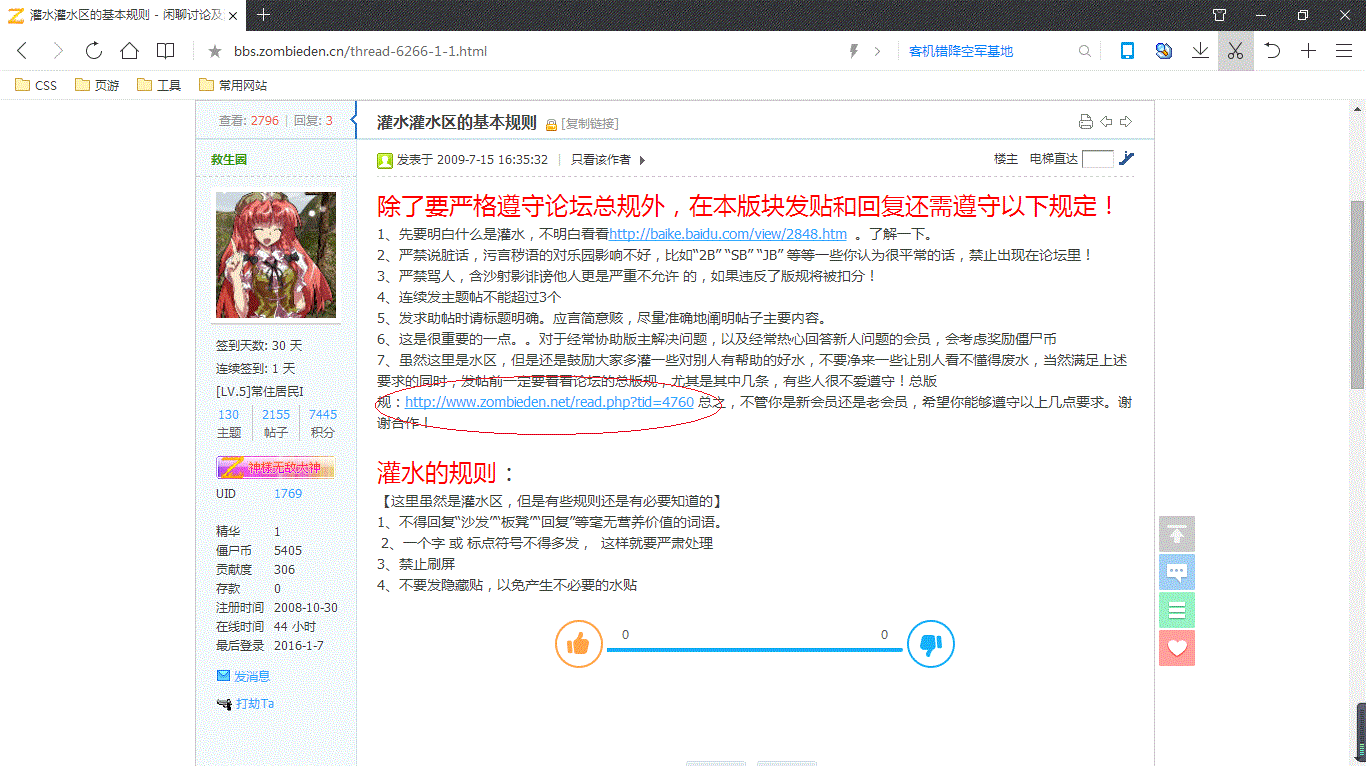Click the lightning speed-mode icon
Image resolution: width=1366 pixels, height=766 pixels.
pyautogui.click(x=854, y=51)
